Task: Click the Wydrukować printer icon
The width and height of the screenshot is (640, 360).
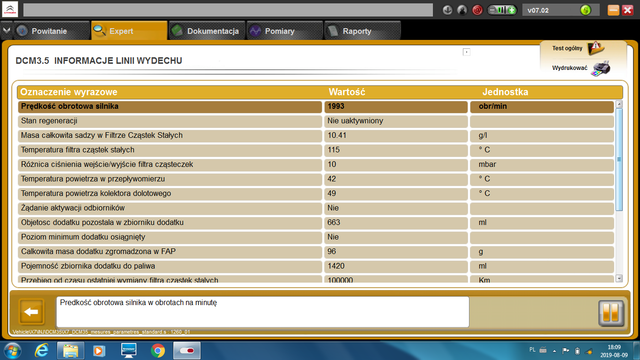Action: click(x=601, y=69)
